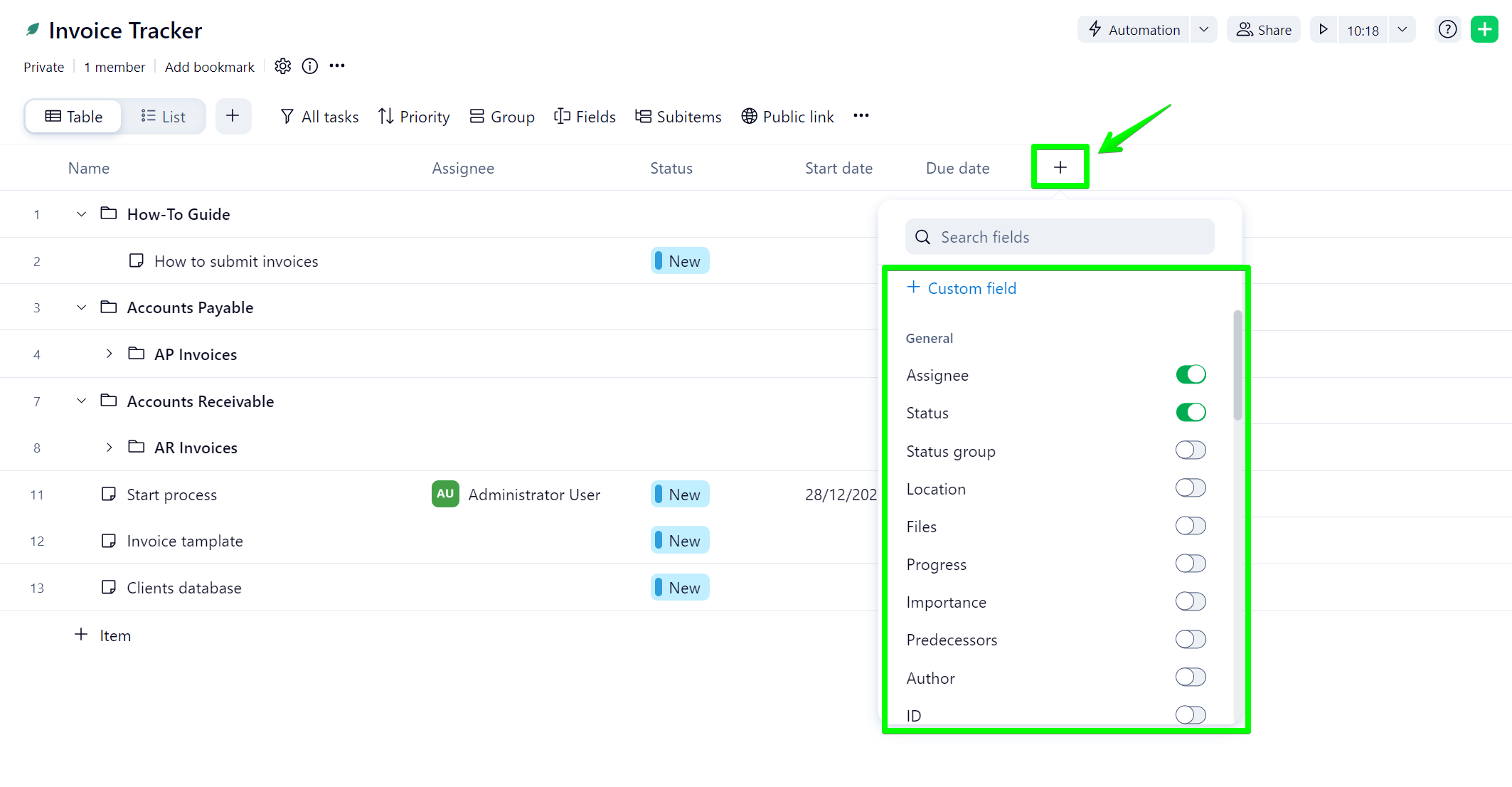Add new column with plus icon

tap(1060, 167)
